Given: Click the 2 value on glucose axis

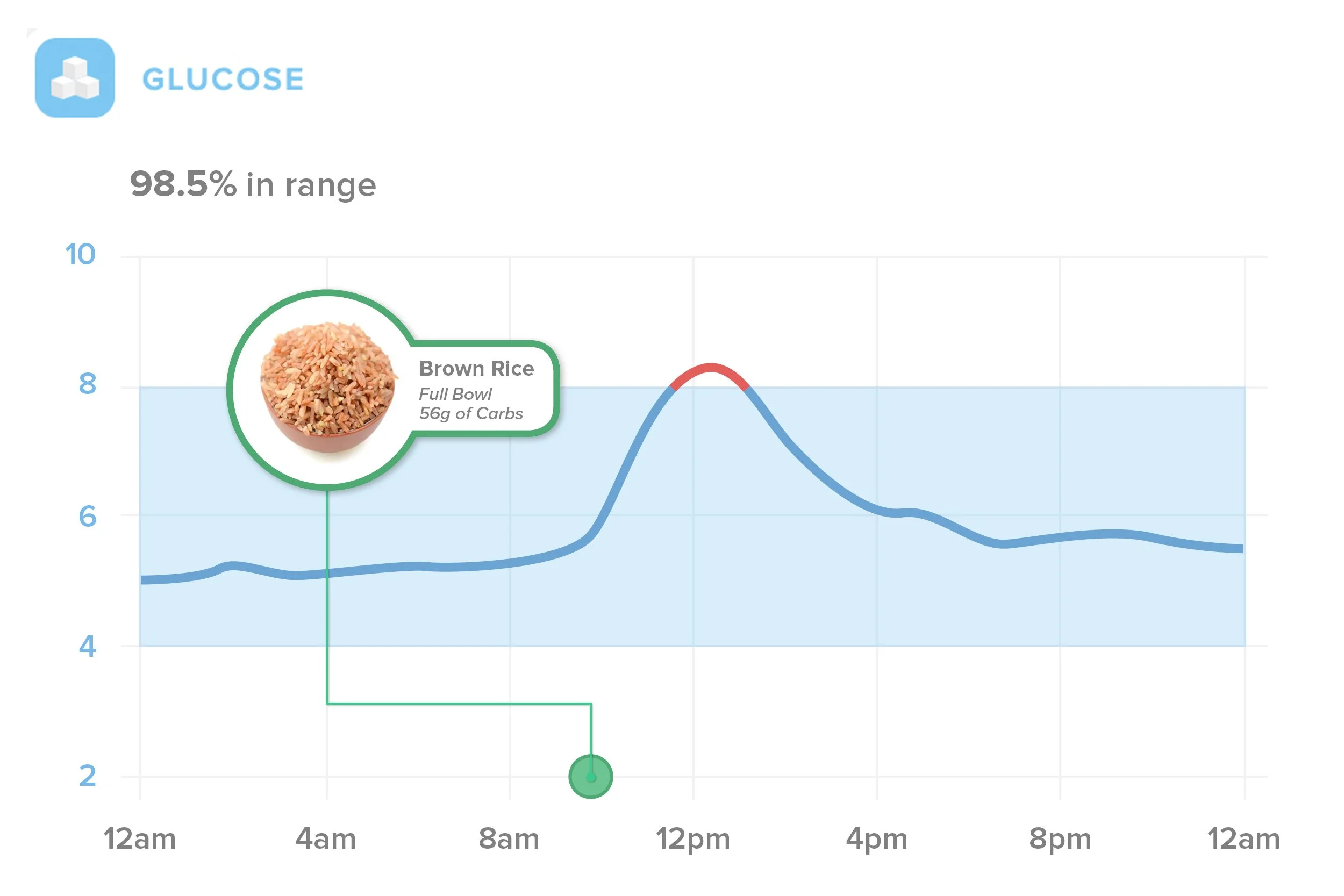Looking at the screenshot, I should pos(88,776).
